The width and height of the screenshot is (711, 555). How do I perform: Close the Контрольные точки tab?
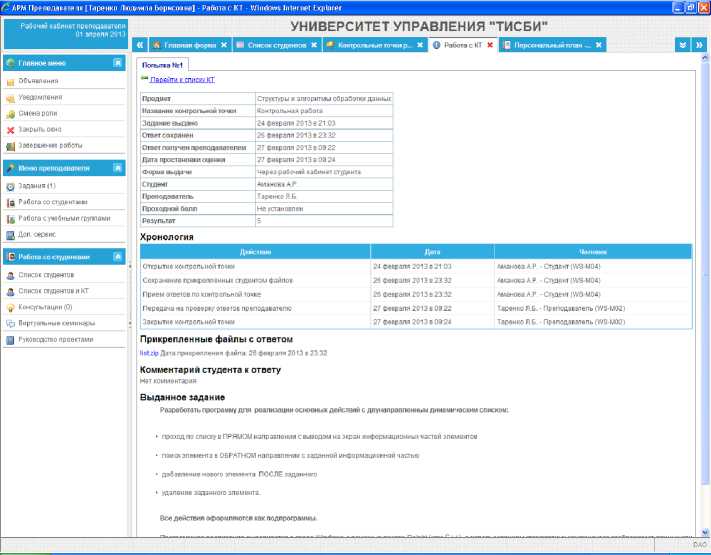pyautogui.click(x=420, y=45)
